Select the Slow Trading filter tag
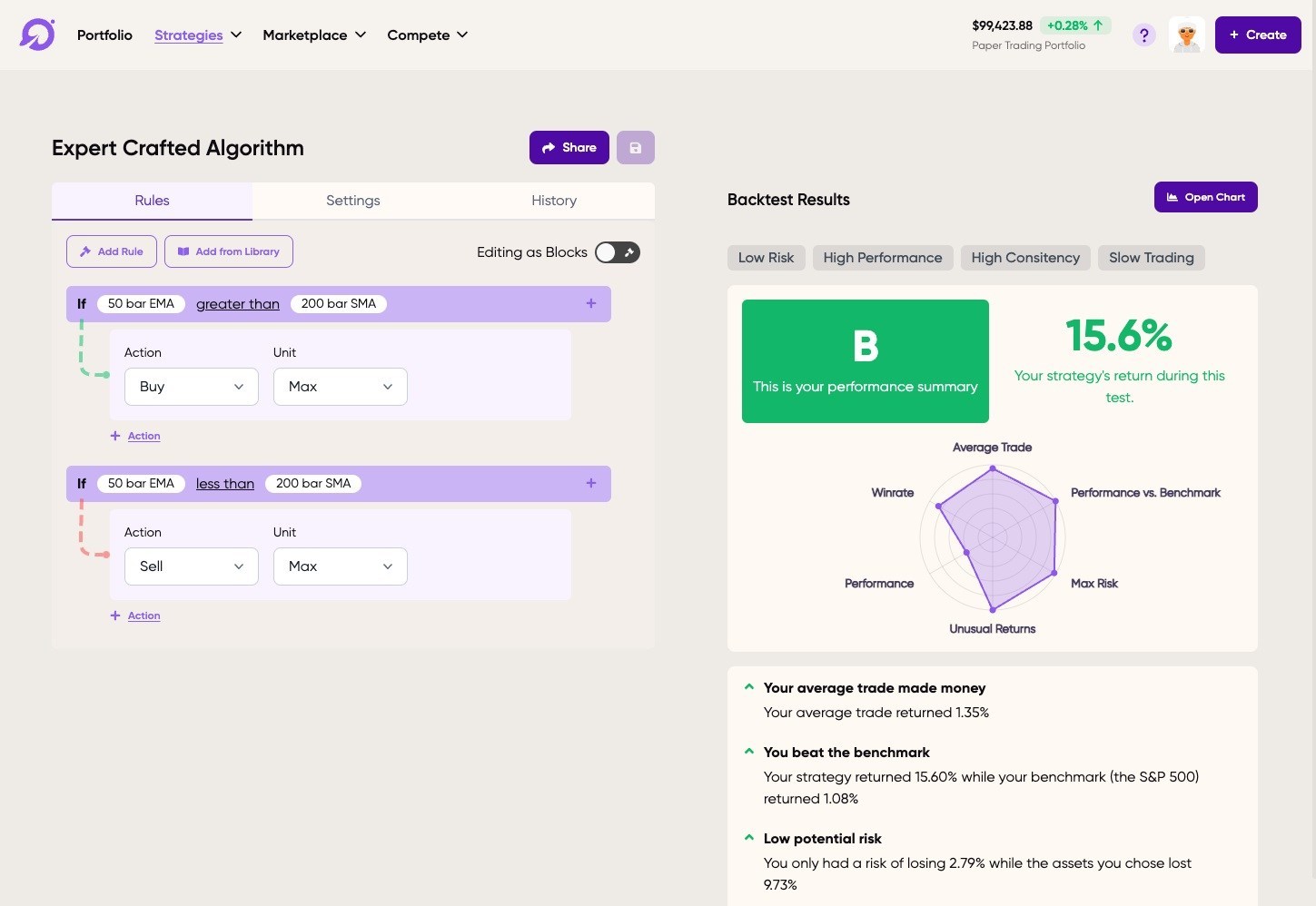The width and height of the screenshot is (1316, 906). [x=1151, y=258]
